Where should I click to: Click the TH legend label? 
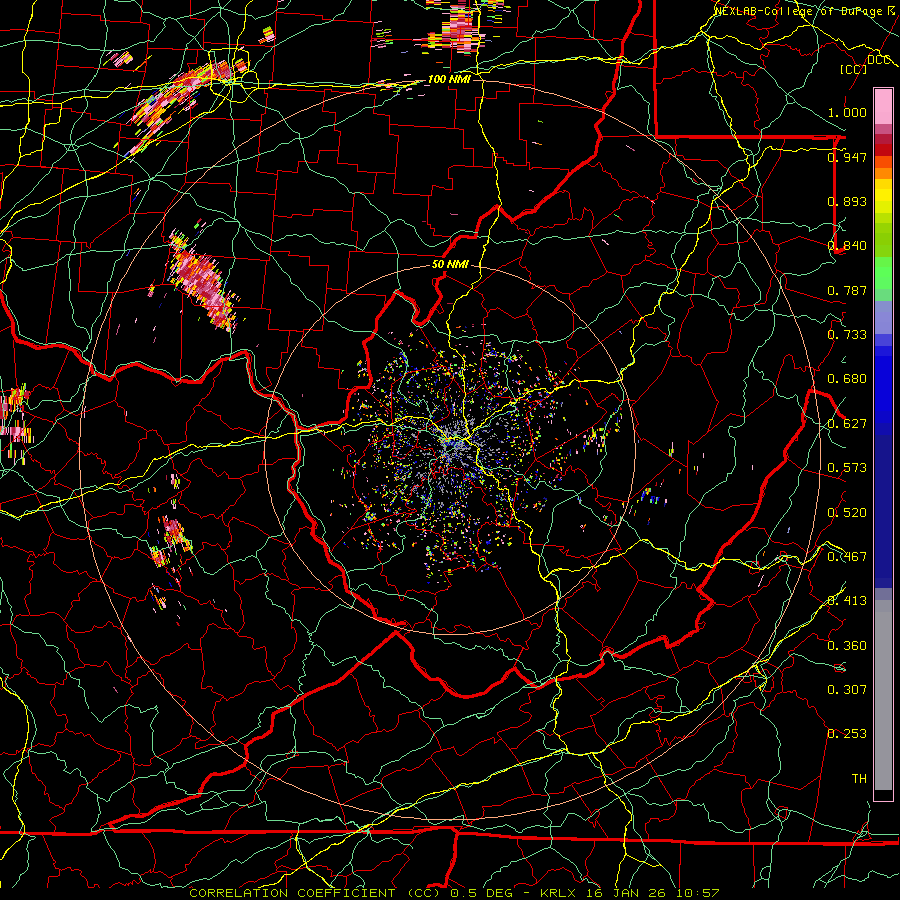[859, 779]
